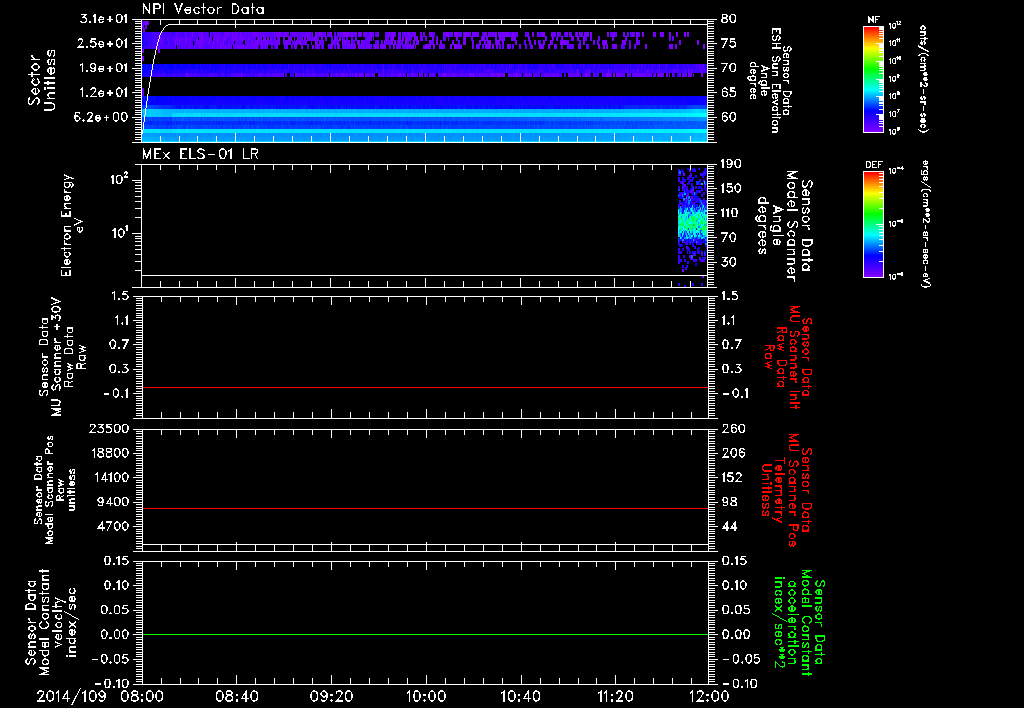Click the NF color scale bar
Viewport: 1024px width, 708px height.
click(874, 79)
